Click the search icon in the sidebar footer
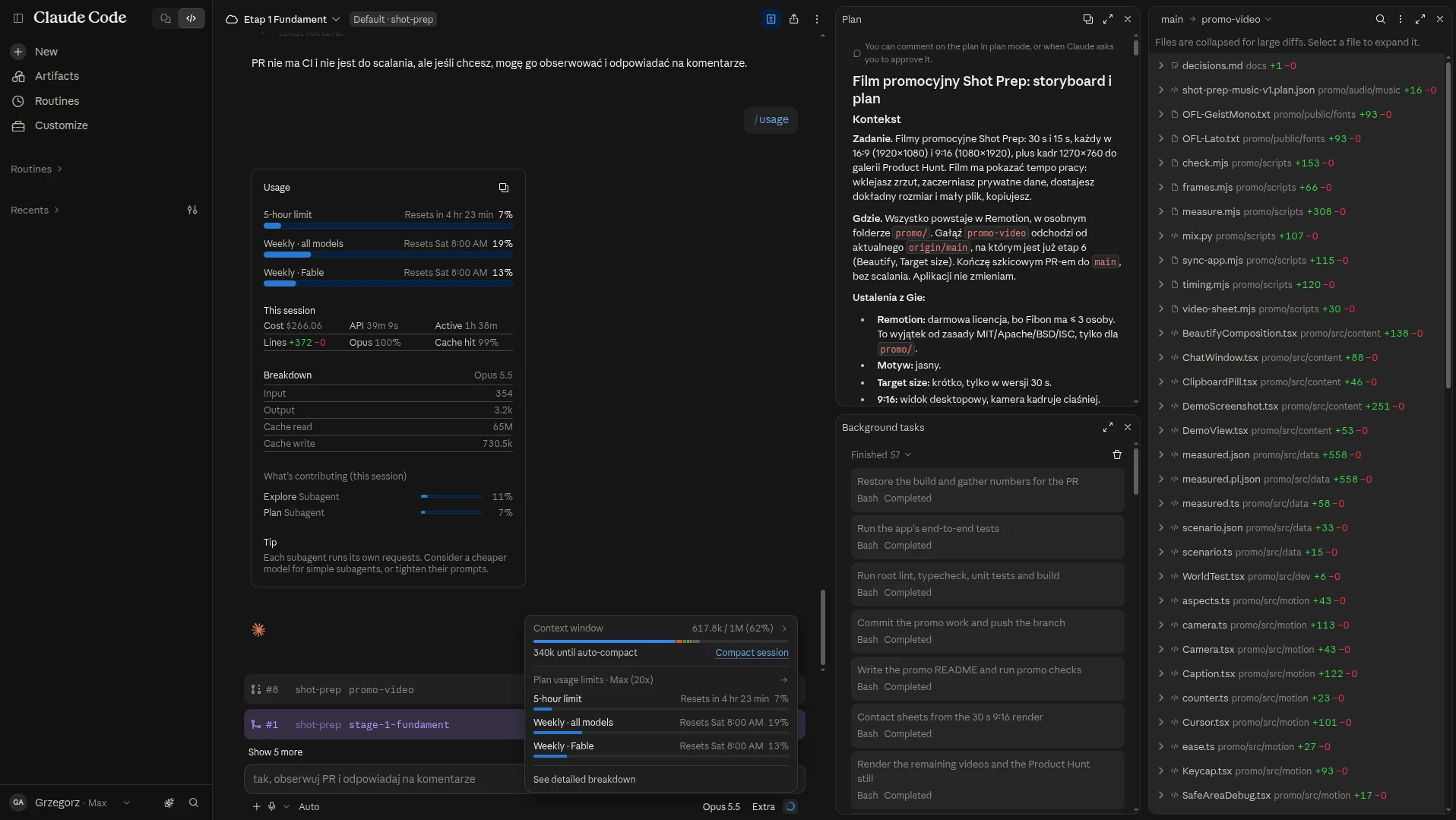Viewport: 1456px width, 820px height. (x=194, y=803)
